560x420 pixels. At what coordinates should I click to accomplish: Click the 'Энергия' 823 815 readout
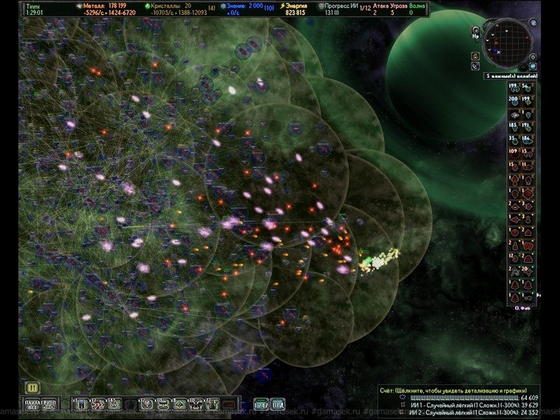click(x=295, y=9)
